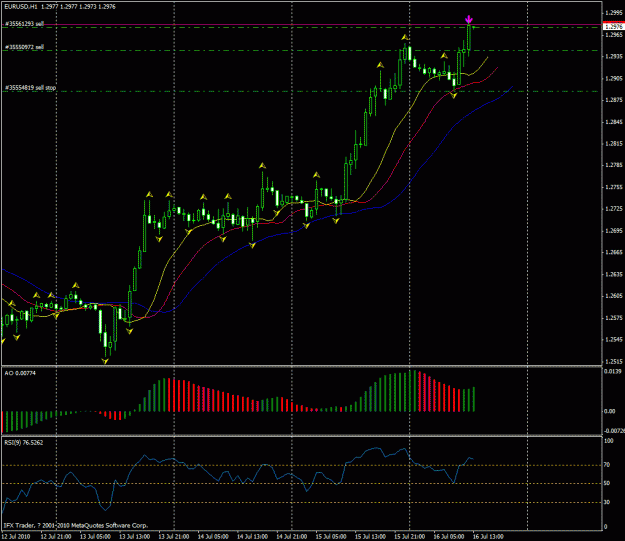Click the 1.2815 price scale label

pyautogui.click(x=613, y=144)
